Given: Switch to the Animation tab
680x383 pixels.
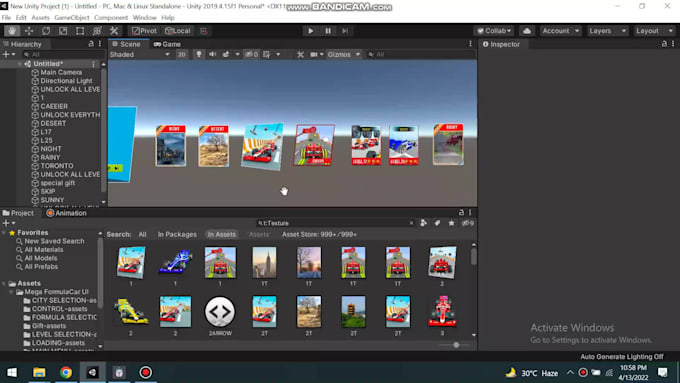Looking at the screenshot, I should [x=66, y=213].
